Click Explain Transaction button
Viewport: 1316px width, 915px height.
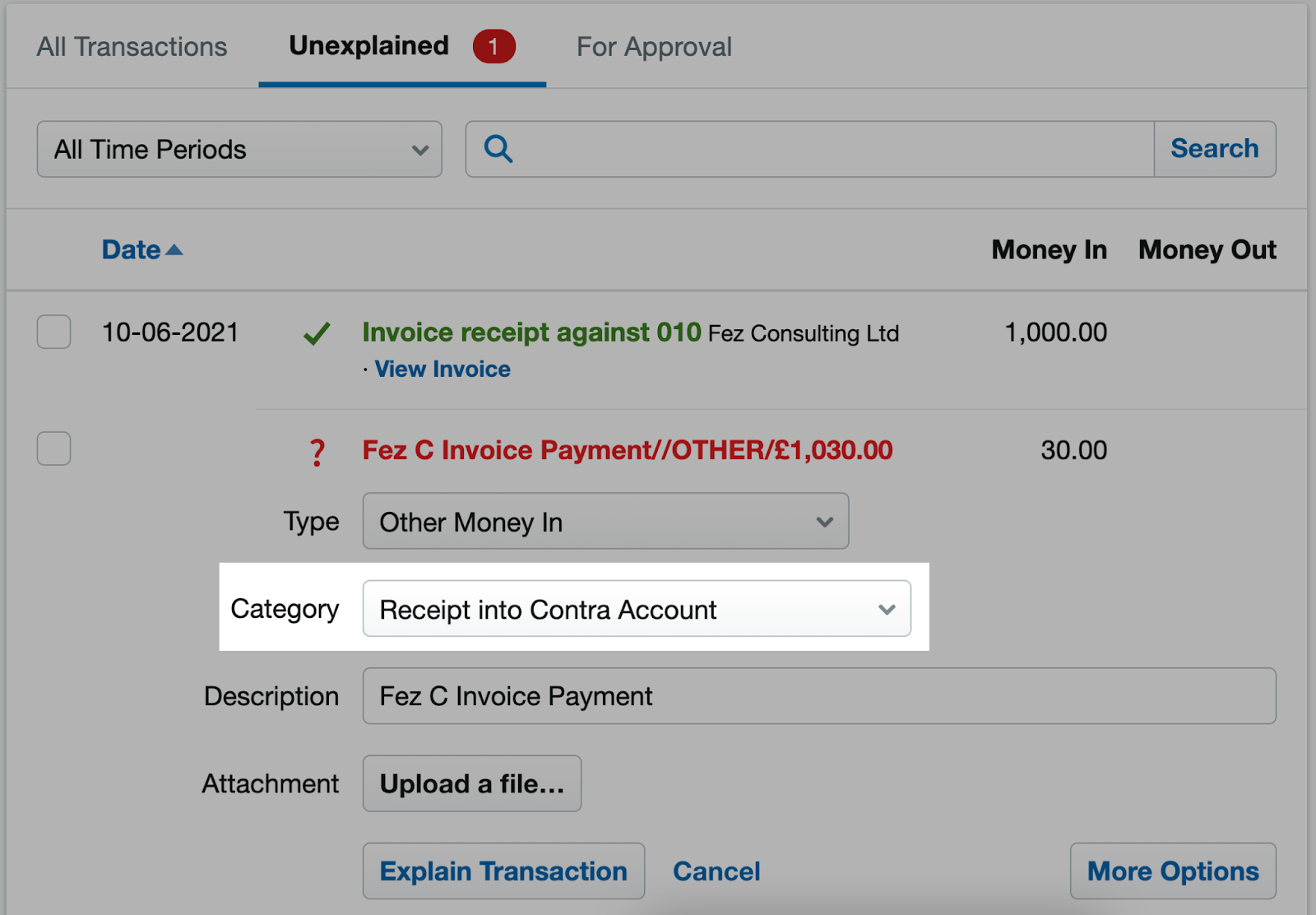click(503, 871)
